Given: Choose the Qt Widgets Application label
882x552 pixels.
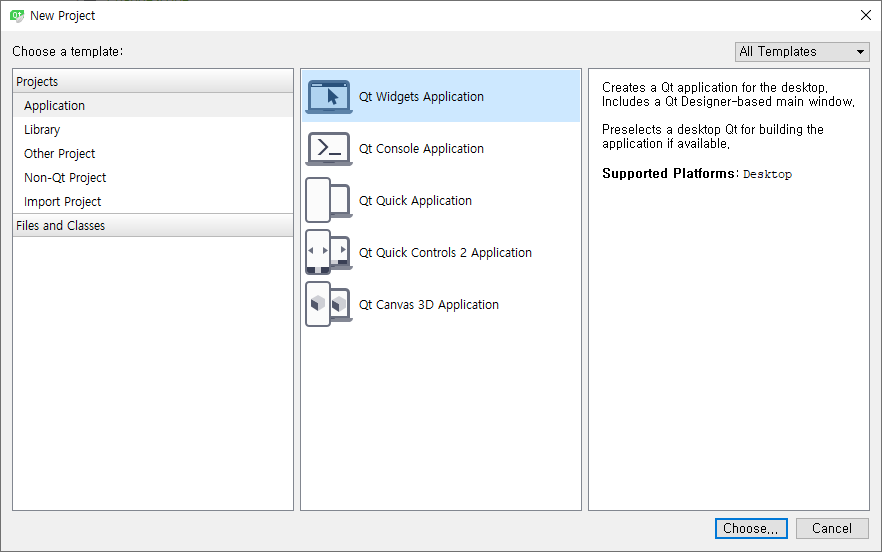Looking at the screenshot, I should 421,97.
